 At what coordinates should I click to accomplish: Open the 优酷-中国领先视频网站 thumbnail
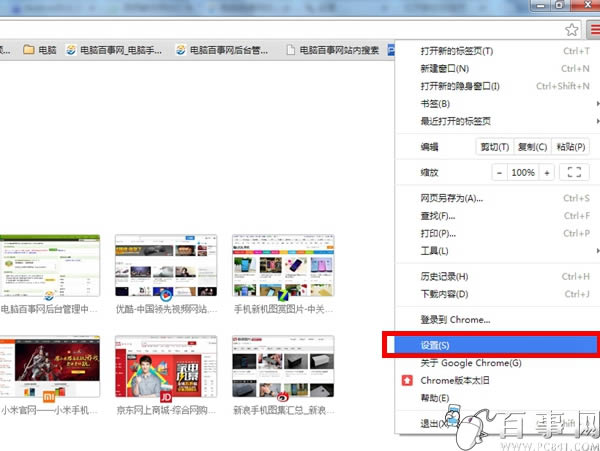click(x=166, y=265)
